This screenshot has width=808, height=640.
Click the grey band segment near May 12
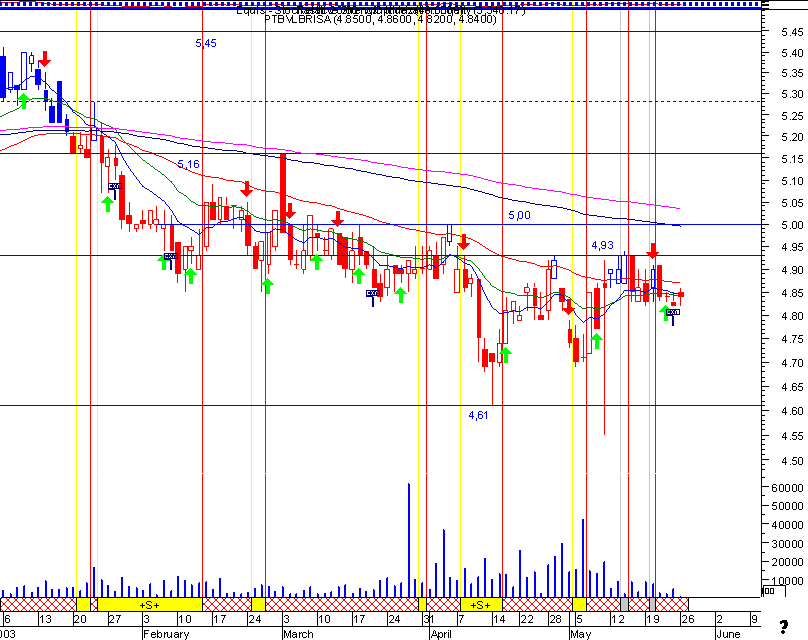[x=625, y=604]
